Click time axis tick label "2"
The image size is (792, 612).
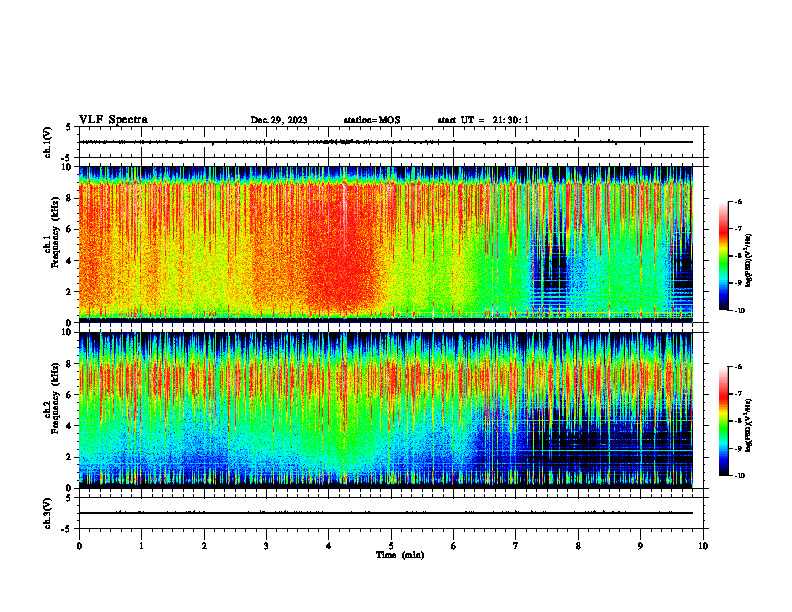[x=204, y=546]
